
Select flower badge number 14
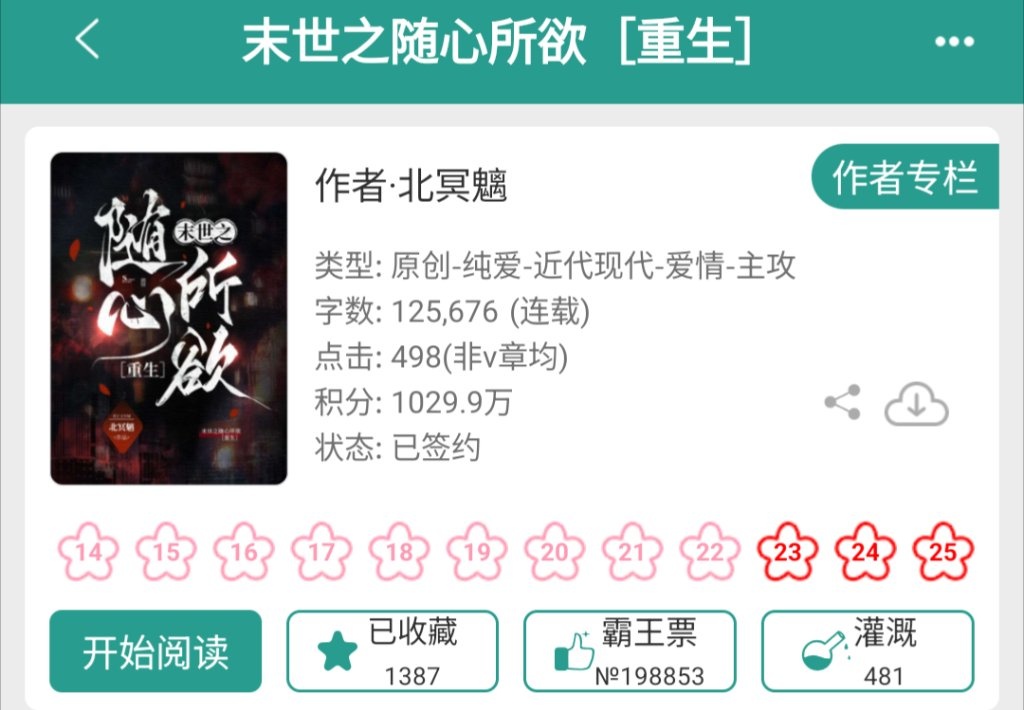coord(88,552)
